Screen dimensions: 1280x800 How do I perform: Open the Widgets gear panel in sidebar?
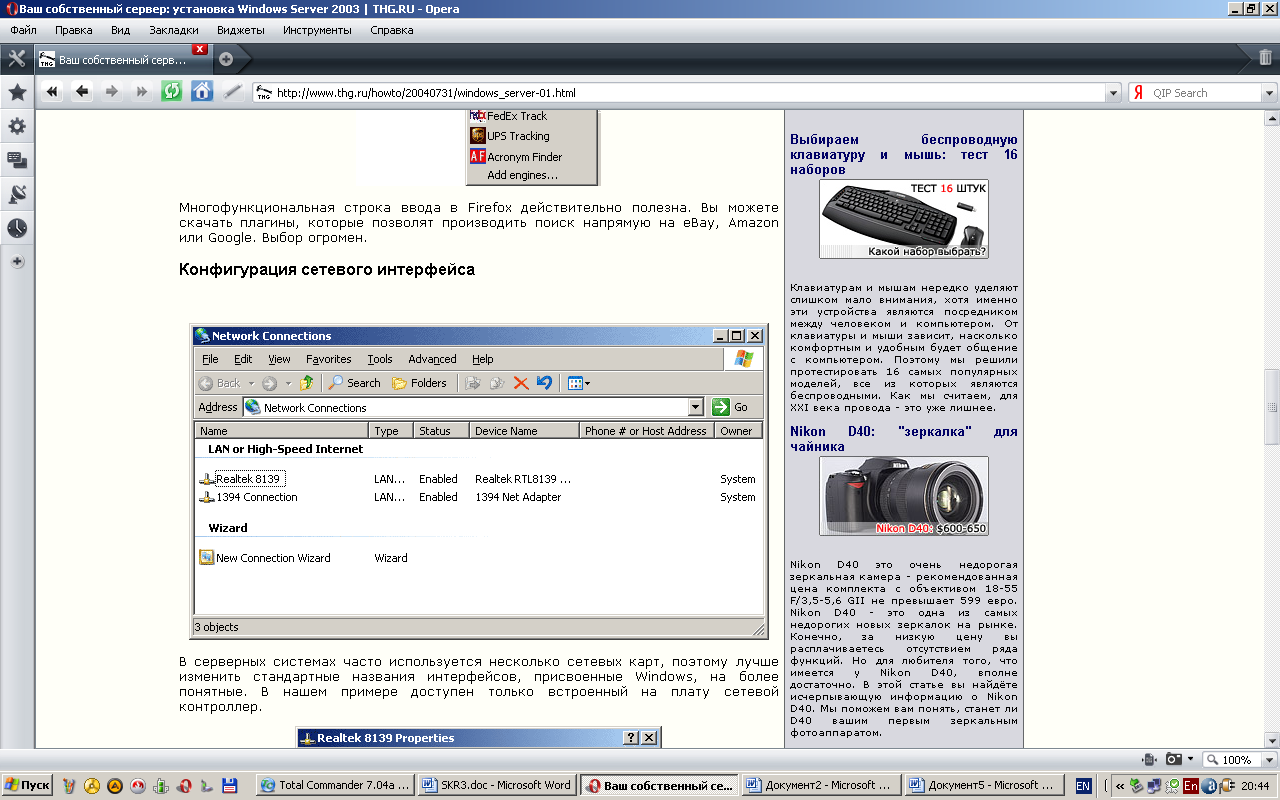[17, 127]
